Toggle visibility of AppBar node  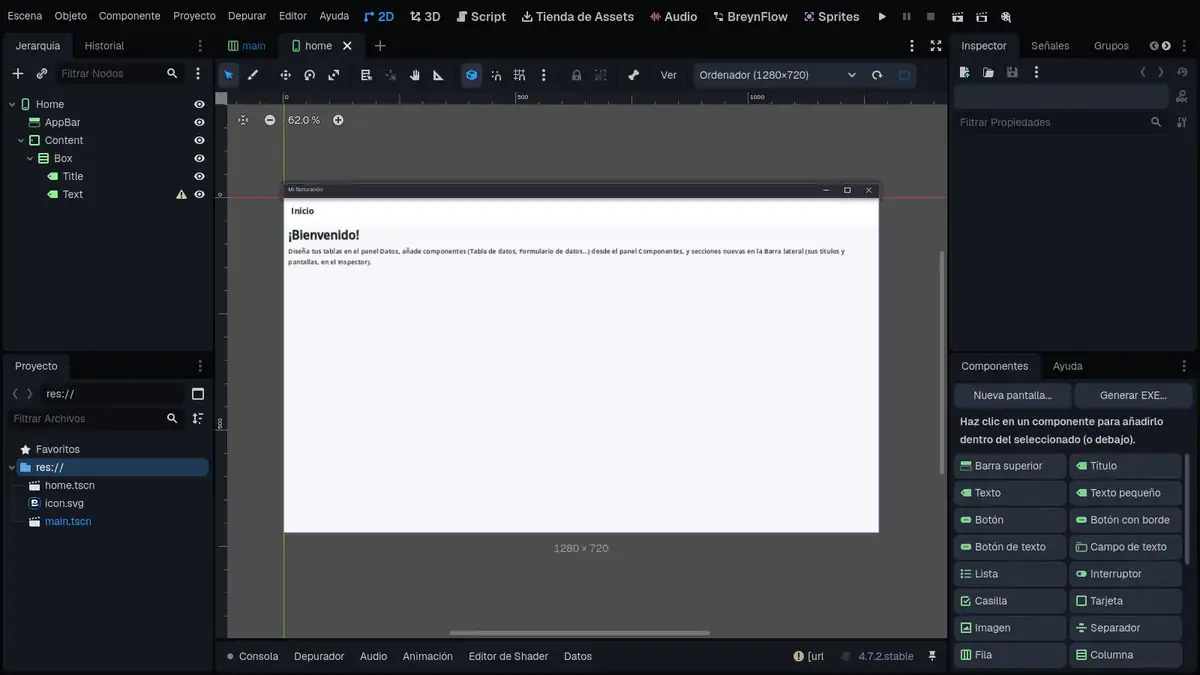click(x=199, y=122)
